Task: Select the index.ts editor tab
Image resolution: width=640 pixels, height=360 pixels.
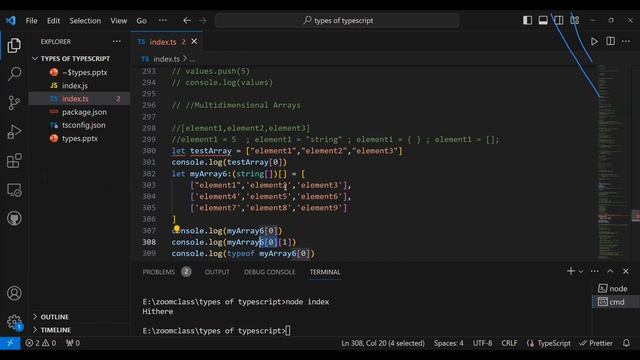Action: [x=167, y=42]
